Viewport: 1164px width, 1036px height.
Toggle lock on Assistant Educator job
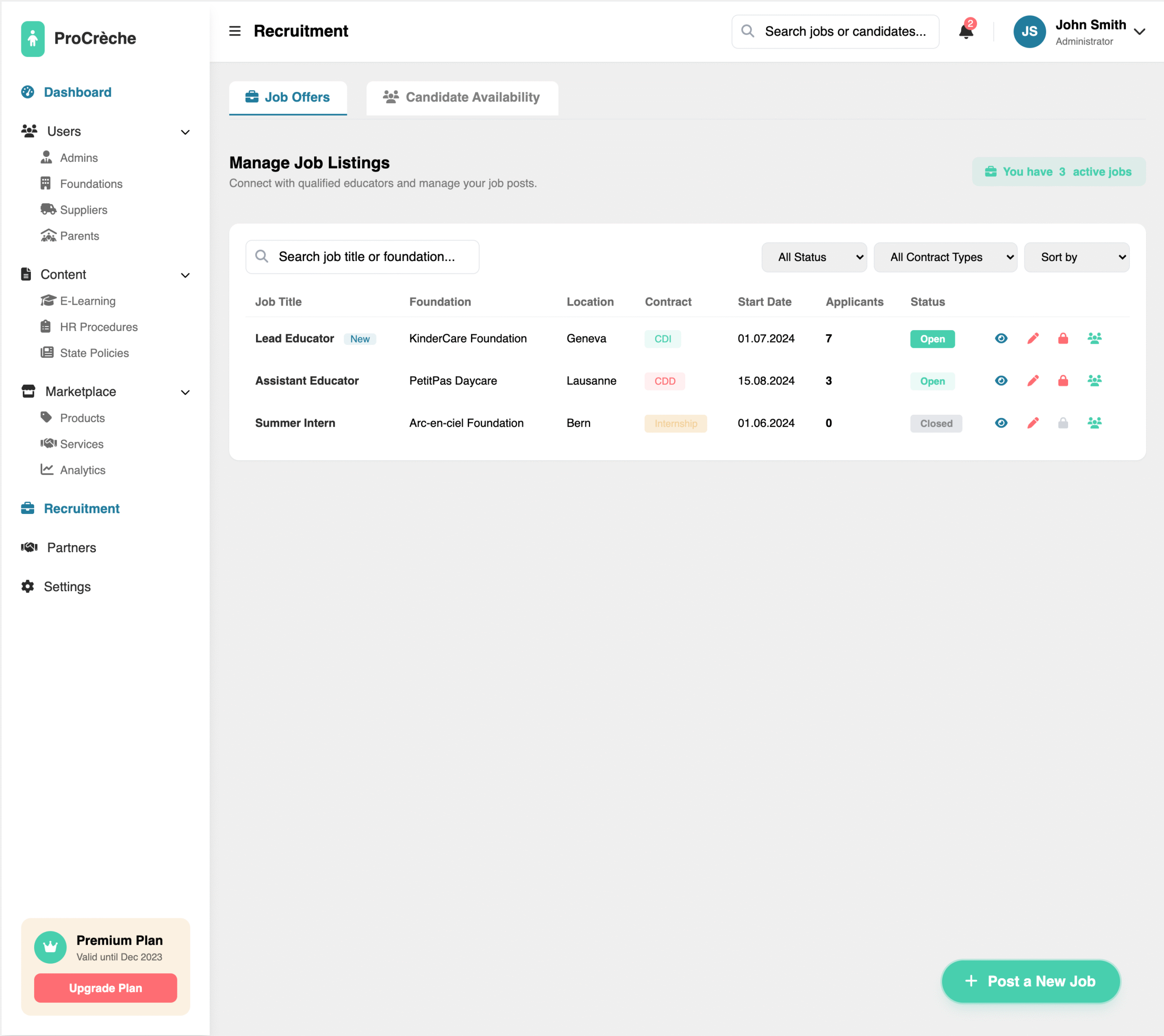coord(1063,381)
